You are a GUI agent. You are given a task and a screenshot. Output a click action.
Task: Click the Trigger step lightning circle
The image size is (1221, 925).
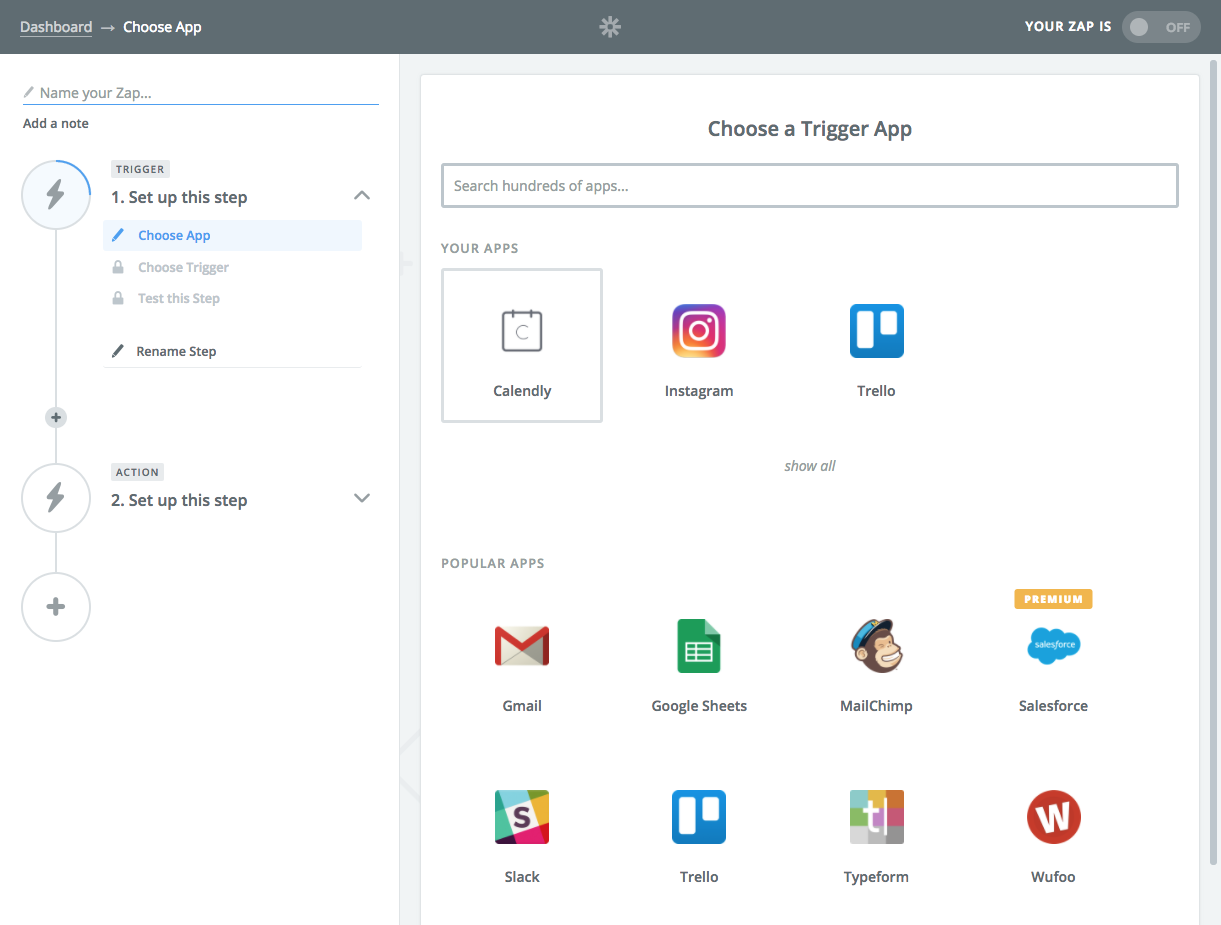coord(56,194)
